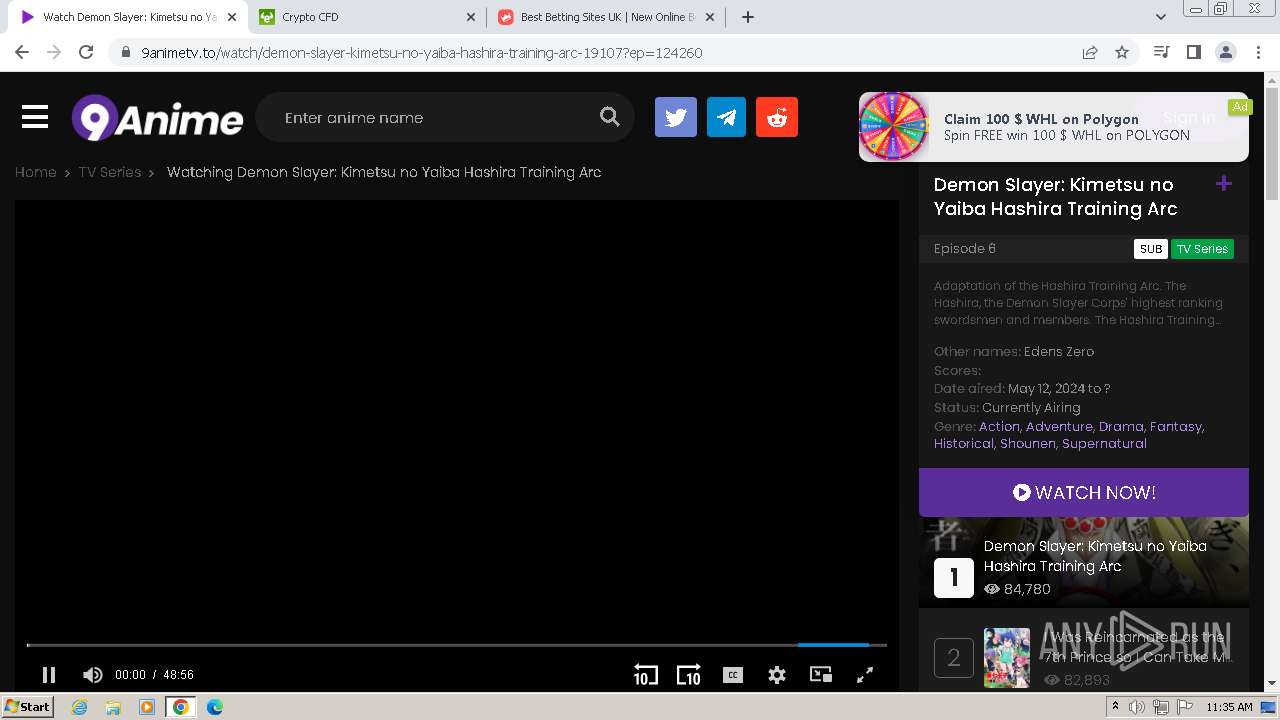Screen dimensions: 1280x720
Task: Browse the Fantasy genre link
Action: pyautogui.click(x=1176, y=426)
